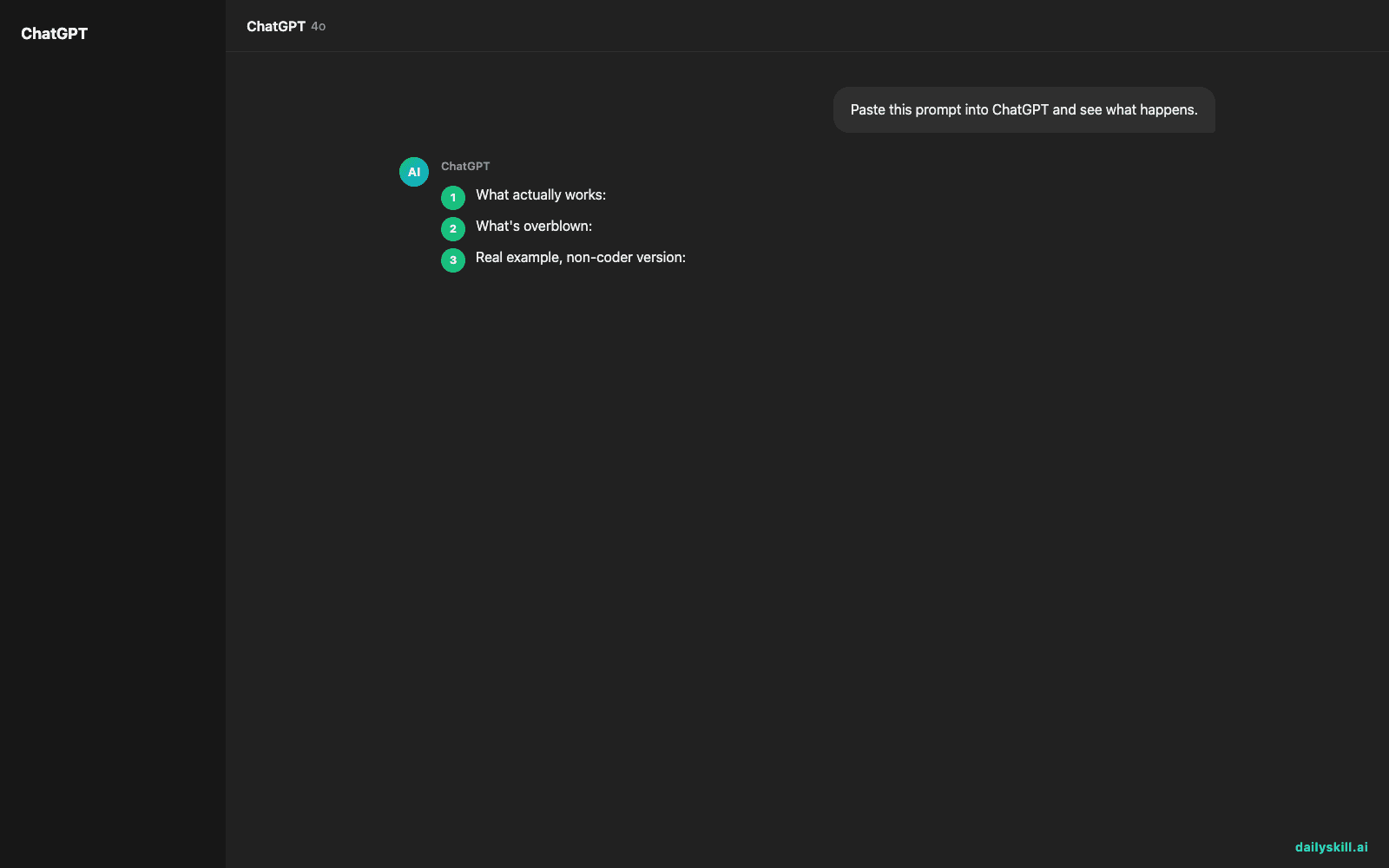The width and height of the screenshot is (1389, 868).
Task: Select the green number 1 badge
Action: (x=453, y=198)
